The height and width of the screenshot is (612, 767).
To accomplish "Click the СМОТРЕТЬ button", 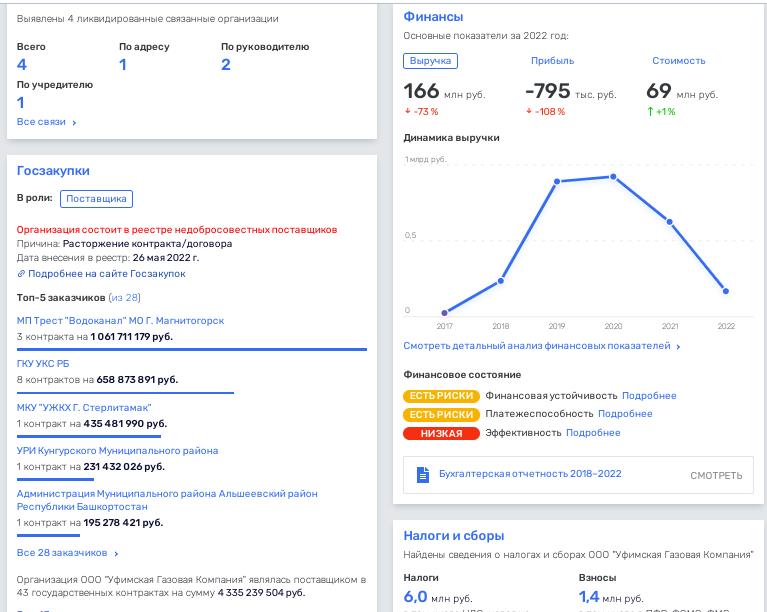I will 716,476.
